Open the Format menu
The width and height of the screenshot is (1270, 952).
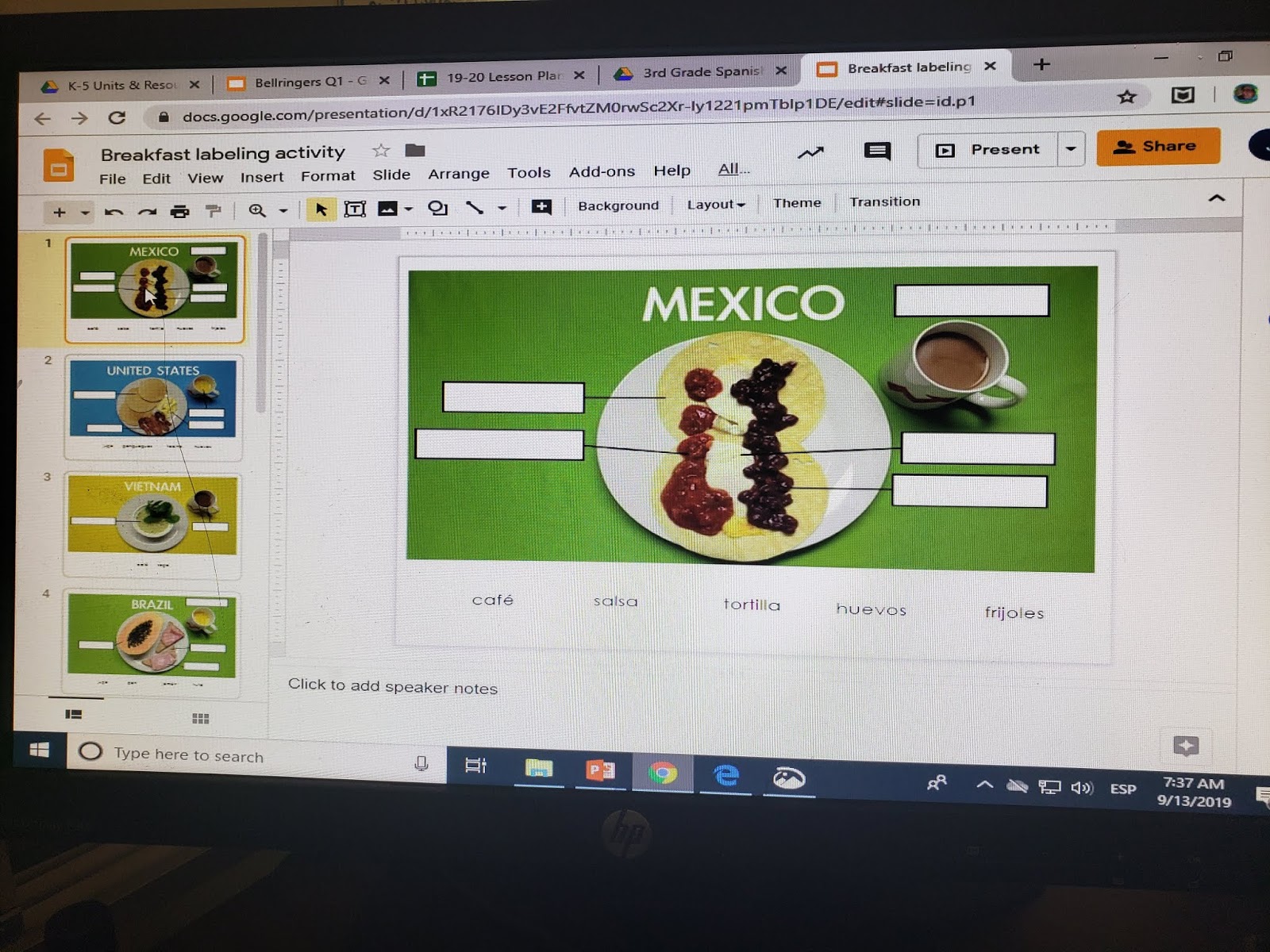coord(328,175)
